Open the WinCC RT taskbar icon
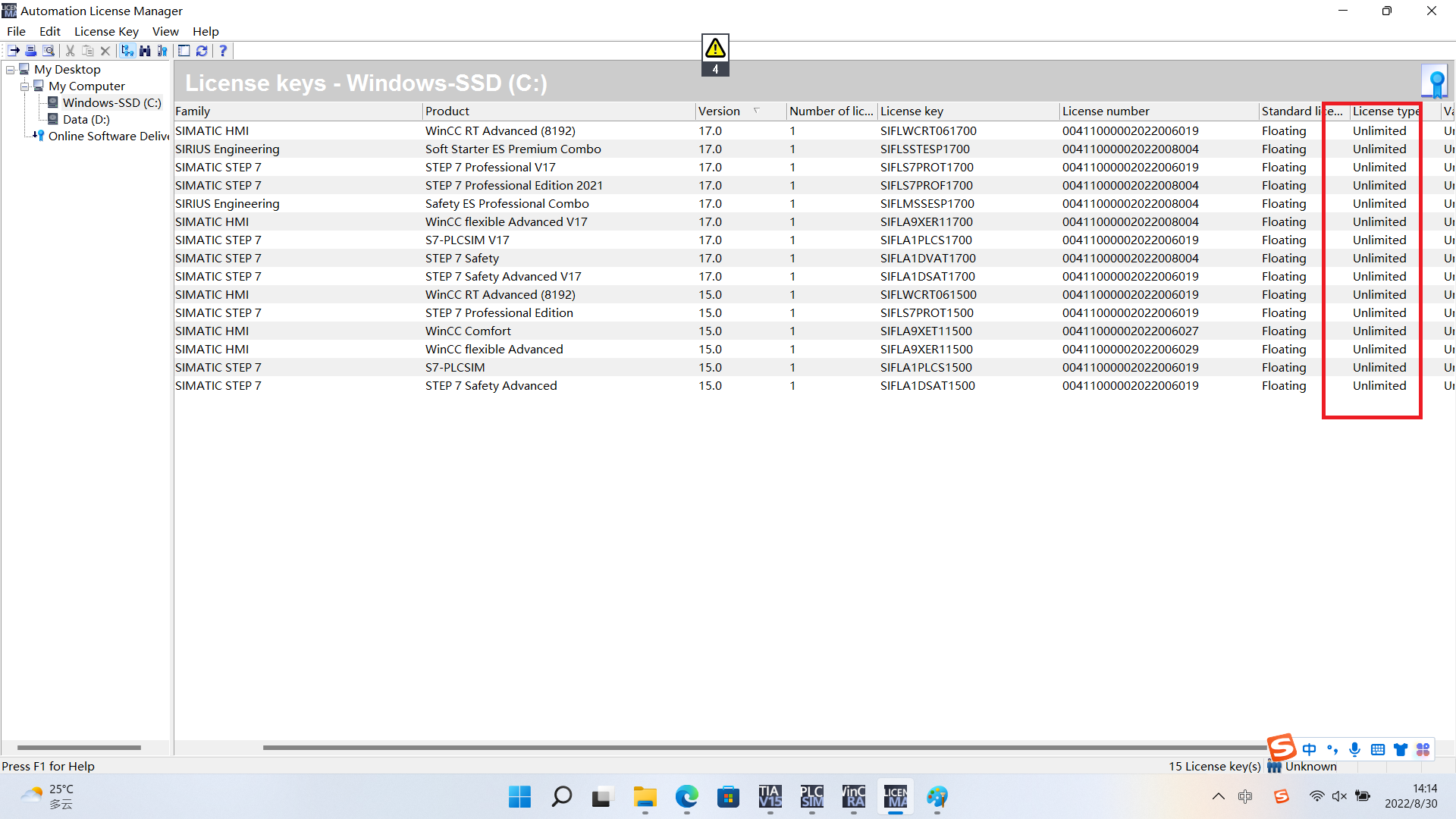This screenshot has width=1456, height=819. pyautogui.click(x=853, y=796)
